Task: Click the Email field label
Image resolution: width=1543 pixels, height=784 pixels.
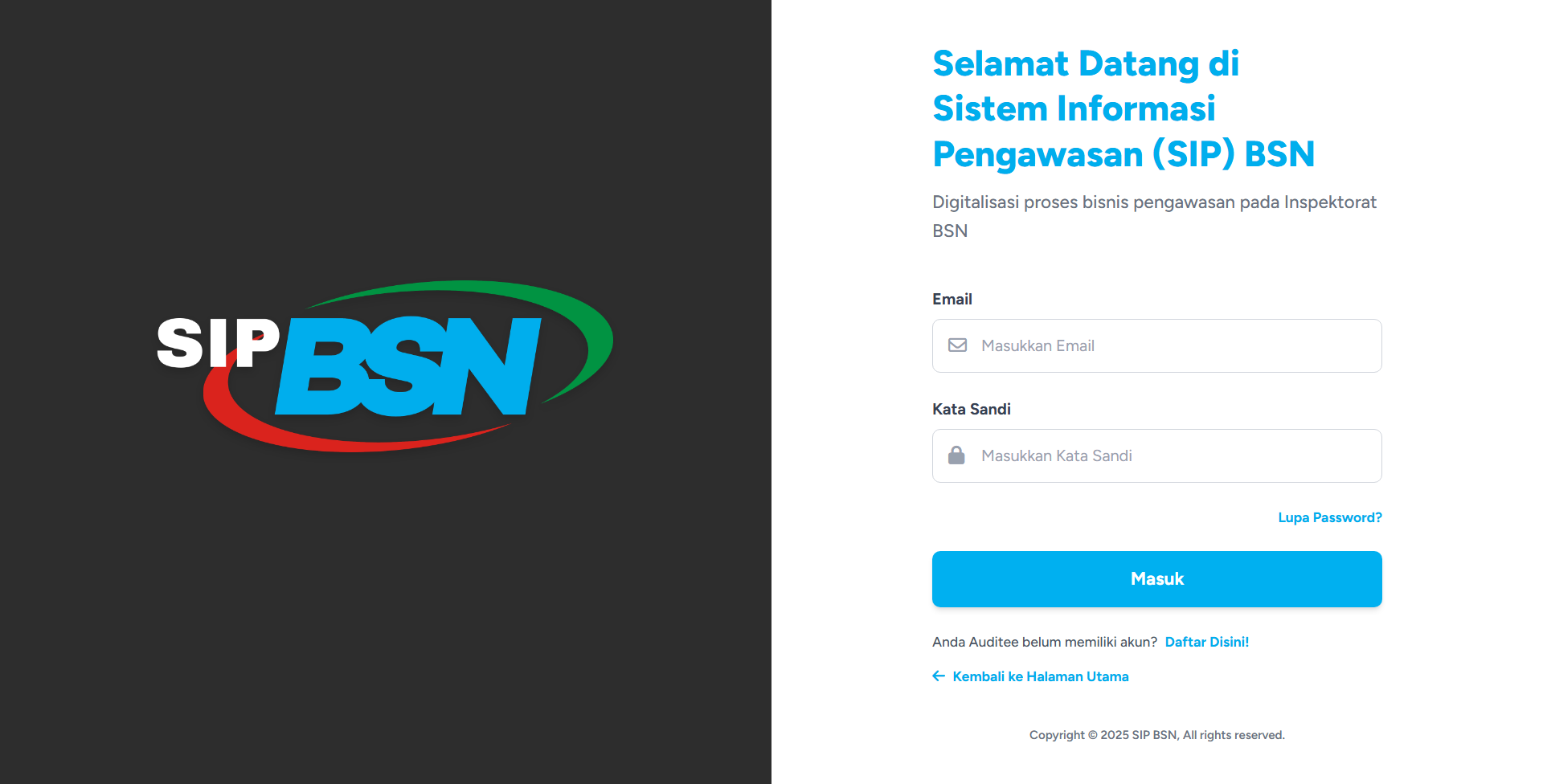Action: (952, 298)
